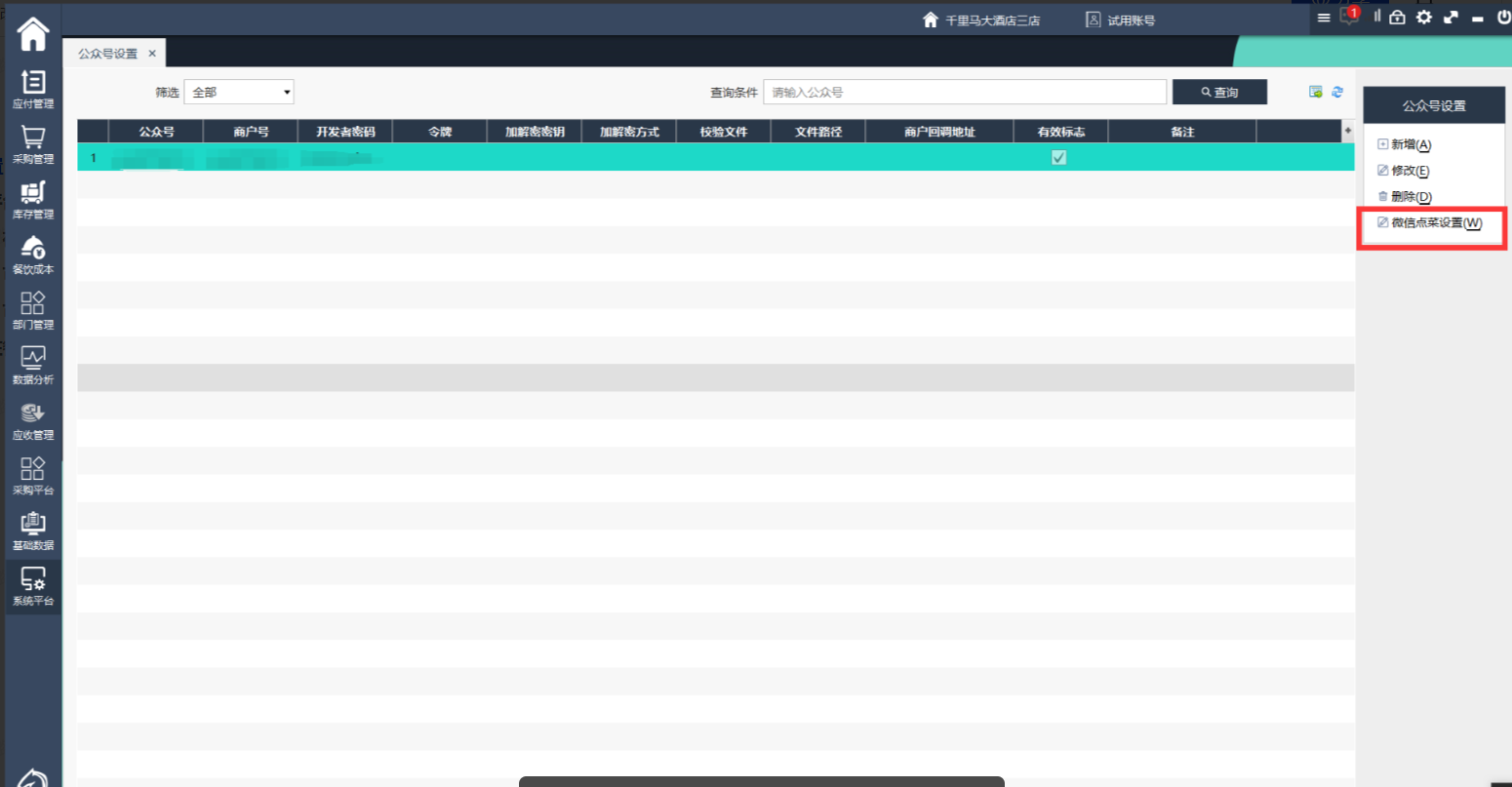Close the 公众号设置 tab
This screenshot has height=787, width=1512.
(x=152, y=54)
